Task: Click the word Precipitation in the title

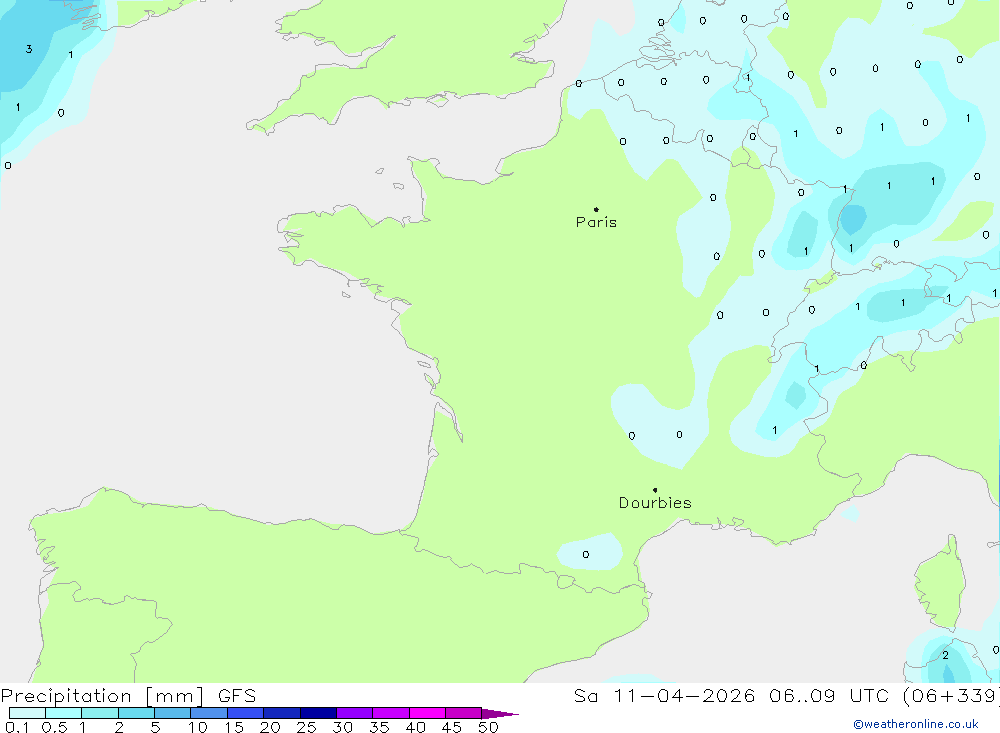Action: (x=66, y=696)
